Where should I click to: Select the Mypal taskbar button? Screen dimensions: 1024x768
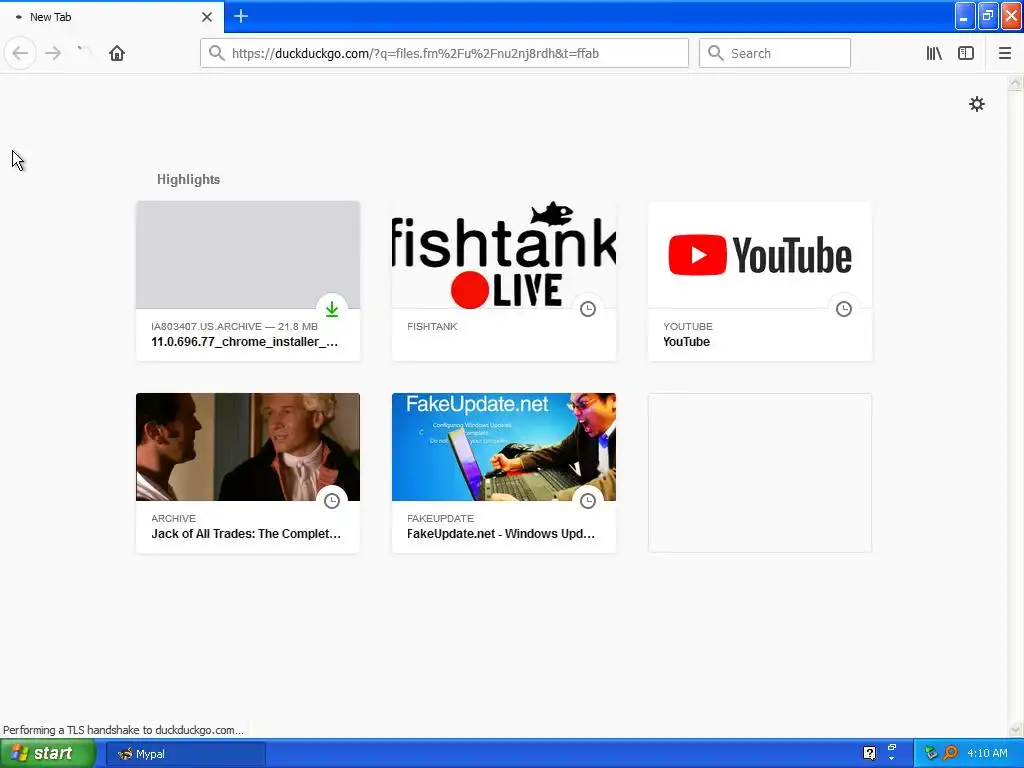coord(186,754)
